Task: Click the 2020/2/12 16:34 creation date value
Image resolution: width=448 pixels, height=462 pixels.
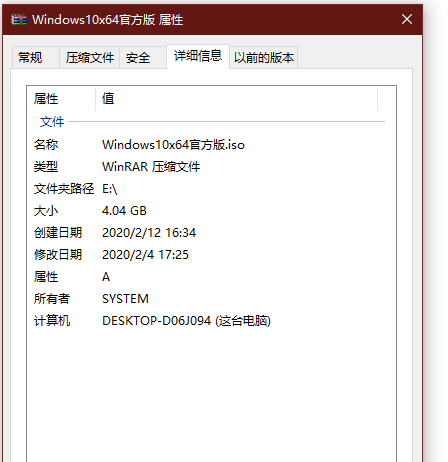Action: point(149,233)
